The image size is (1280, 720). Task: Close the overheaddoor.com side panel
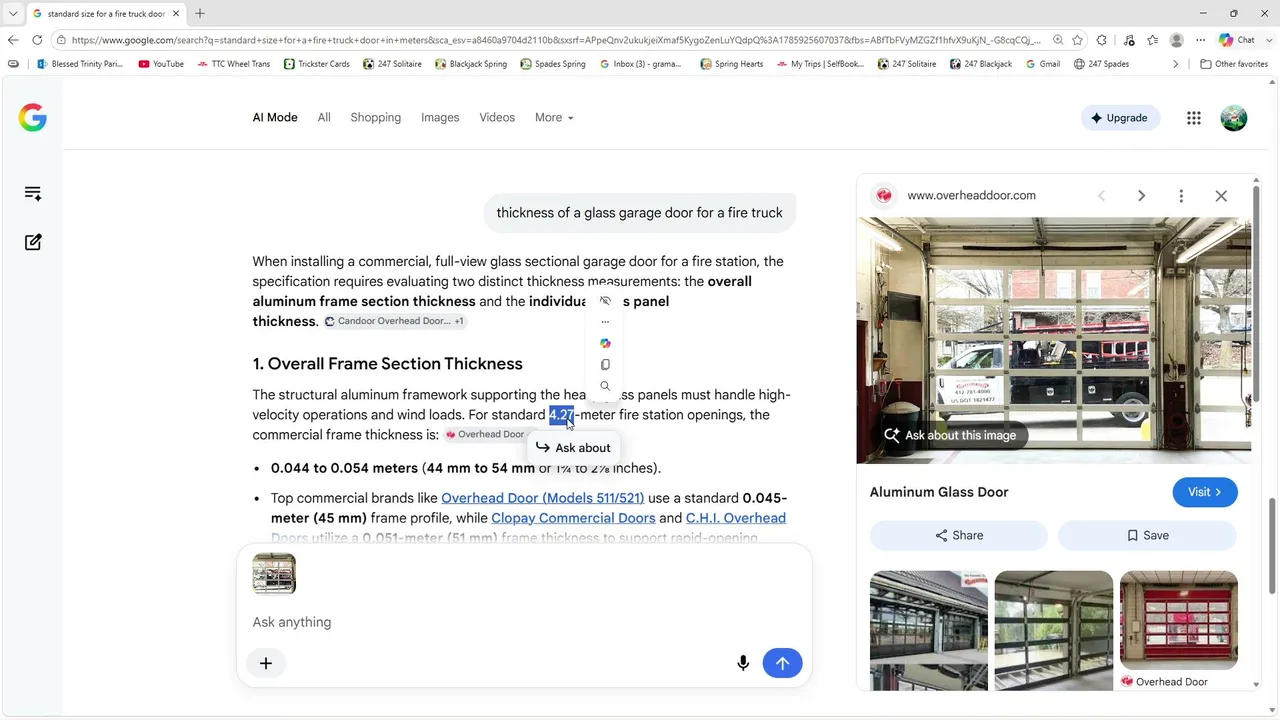click(x=1221, y=196)
